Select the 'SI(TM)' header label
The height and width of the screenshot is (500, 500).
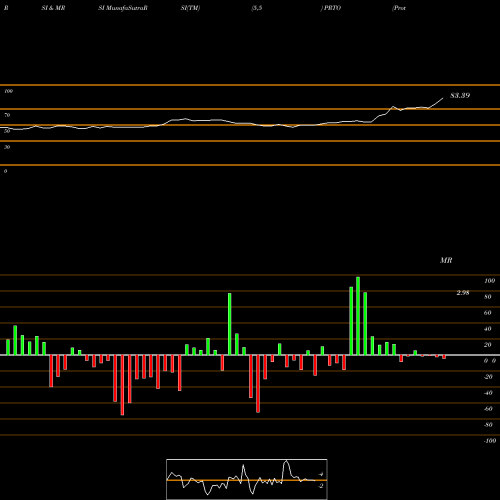191,8
